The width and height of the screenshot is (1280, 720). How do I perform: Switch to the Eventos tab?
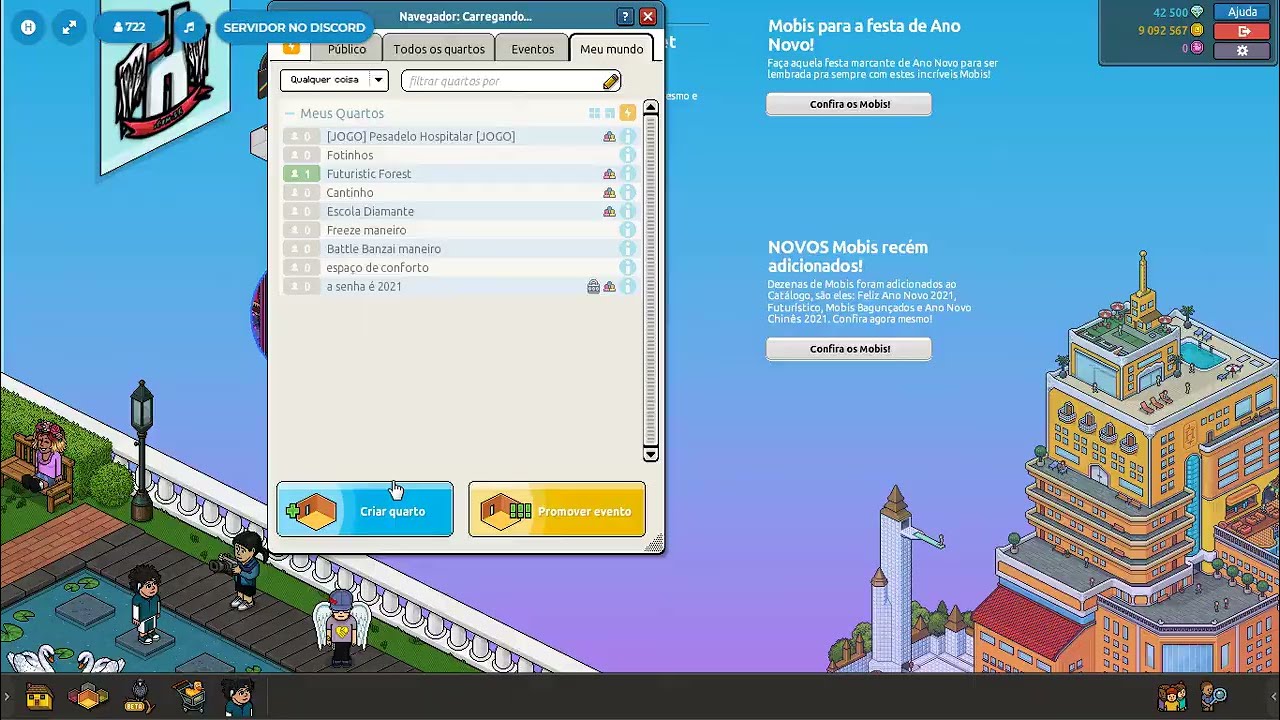tap(532, 49)
